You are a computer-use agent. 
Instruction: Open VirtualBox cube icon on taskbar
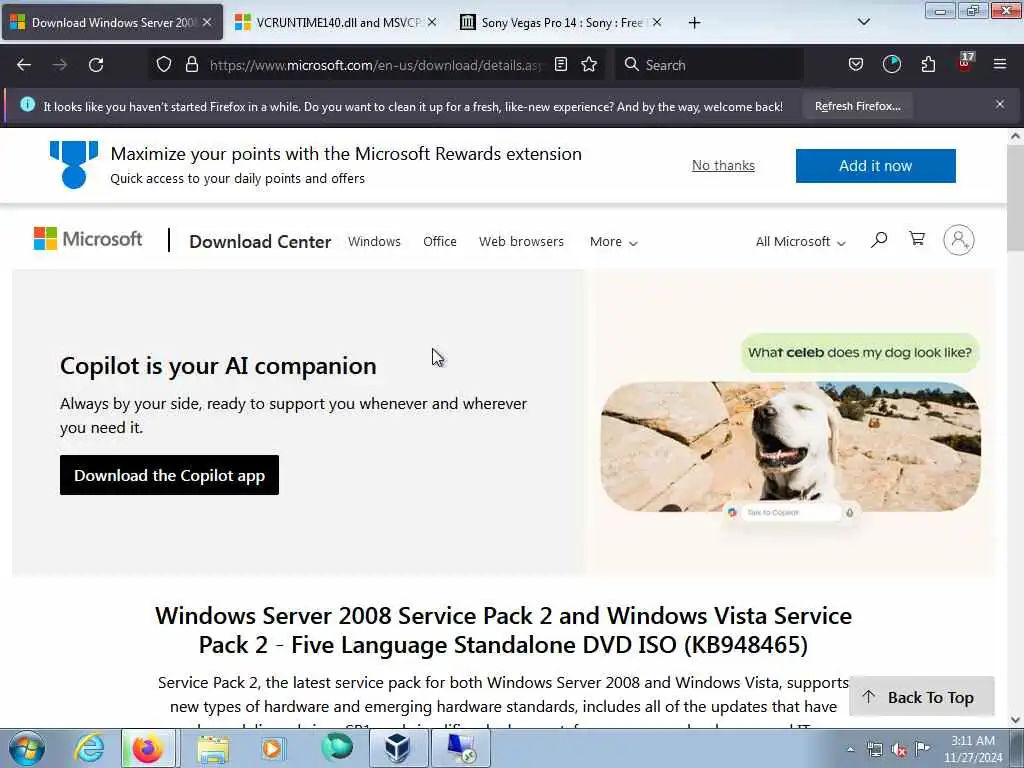pyautogui.click(x=397, y=748)
